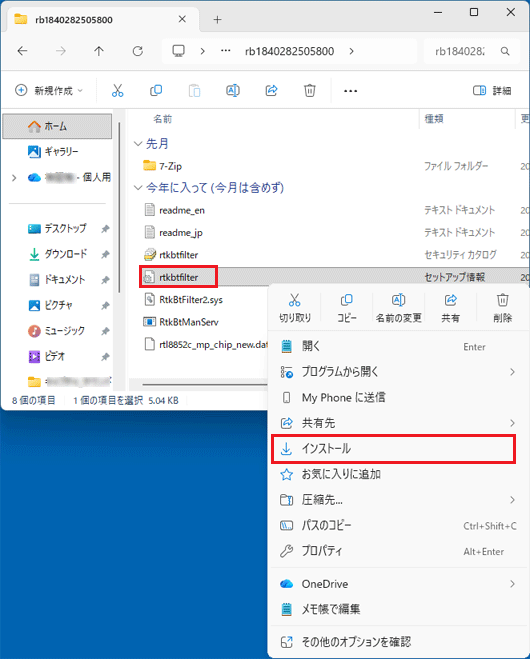Choose 開く in the context menu
Viewport: 530px width, 659px height.
coord(398,346)
